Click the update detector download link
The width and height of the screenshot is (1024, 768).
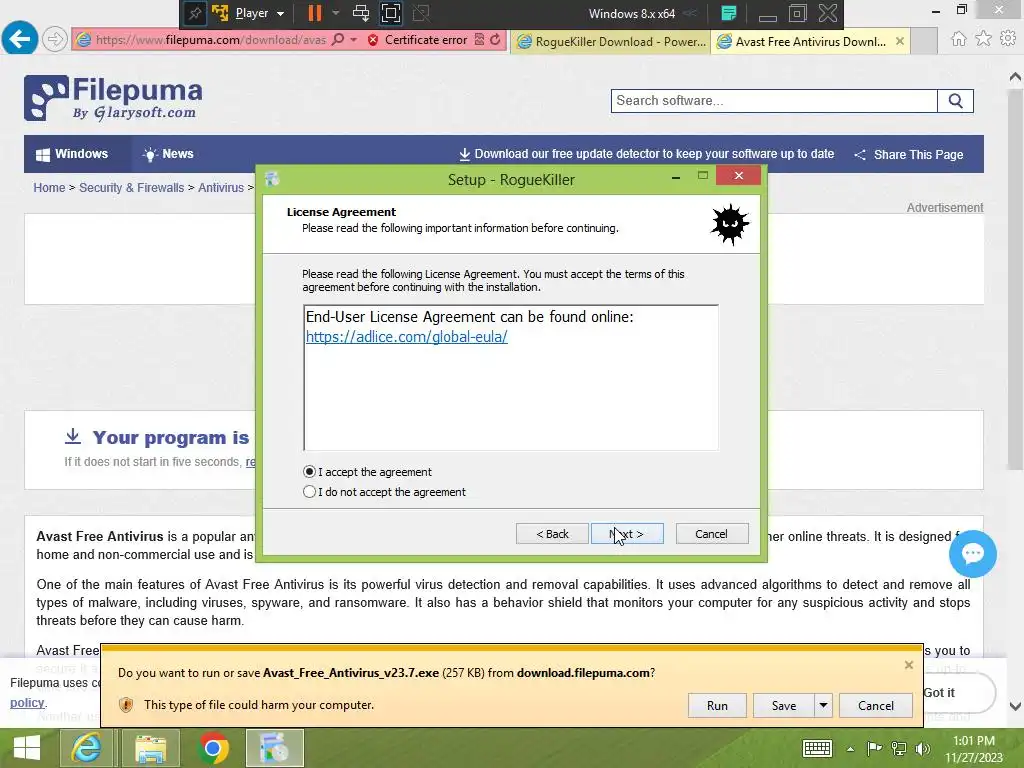647,154
